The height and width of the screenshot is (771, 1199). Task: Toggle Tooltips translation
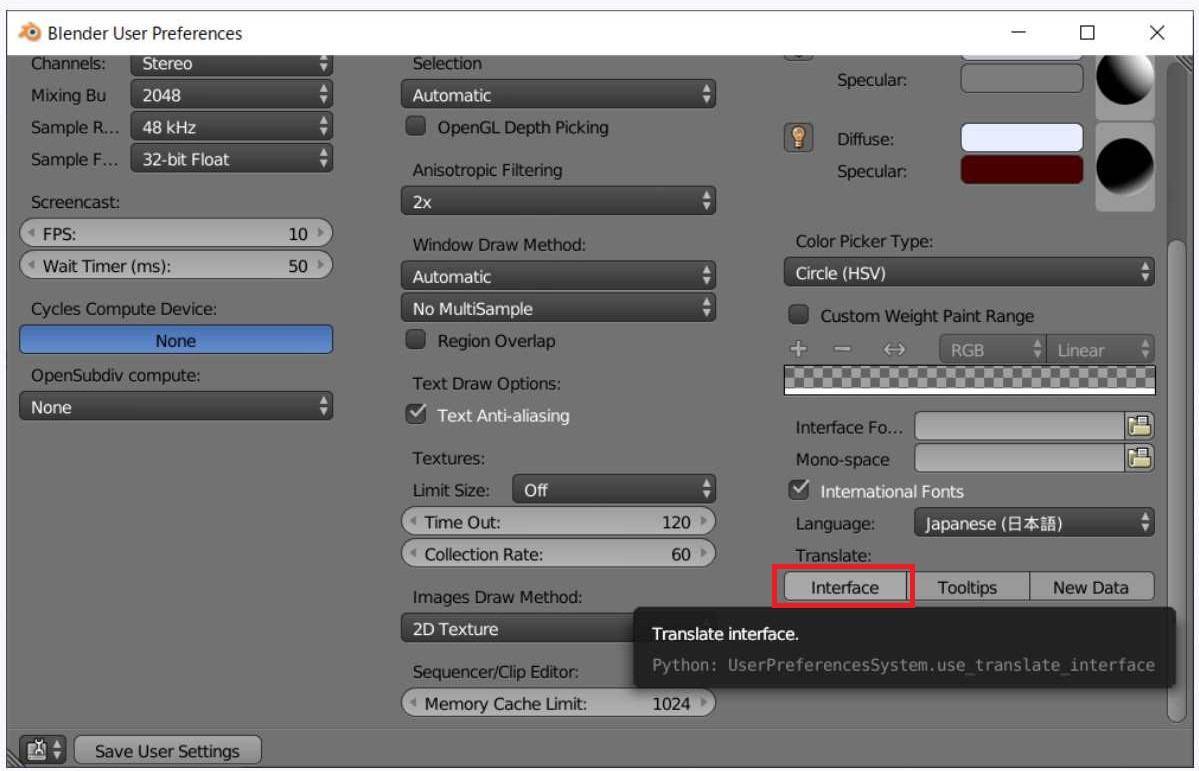[967, 587]
